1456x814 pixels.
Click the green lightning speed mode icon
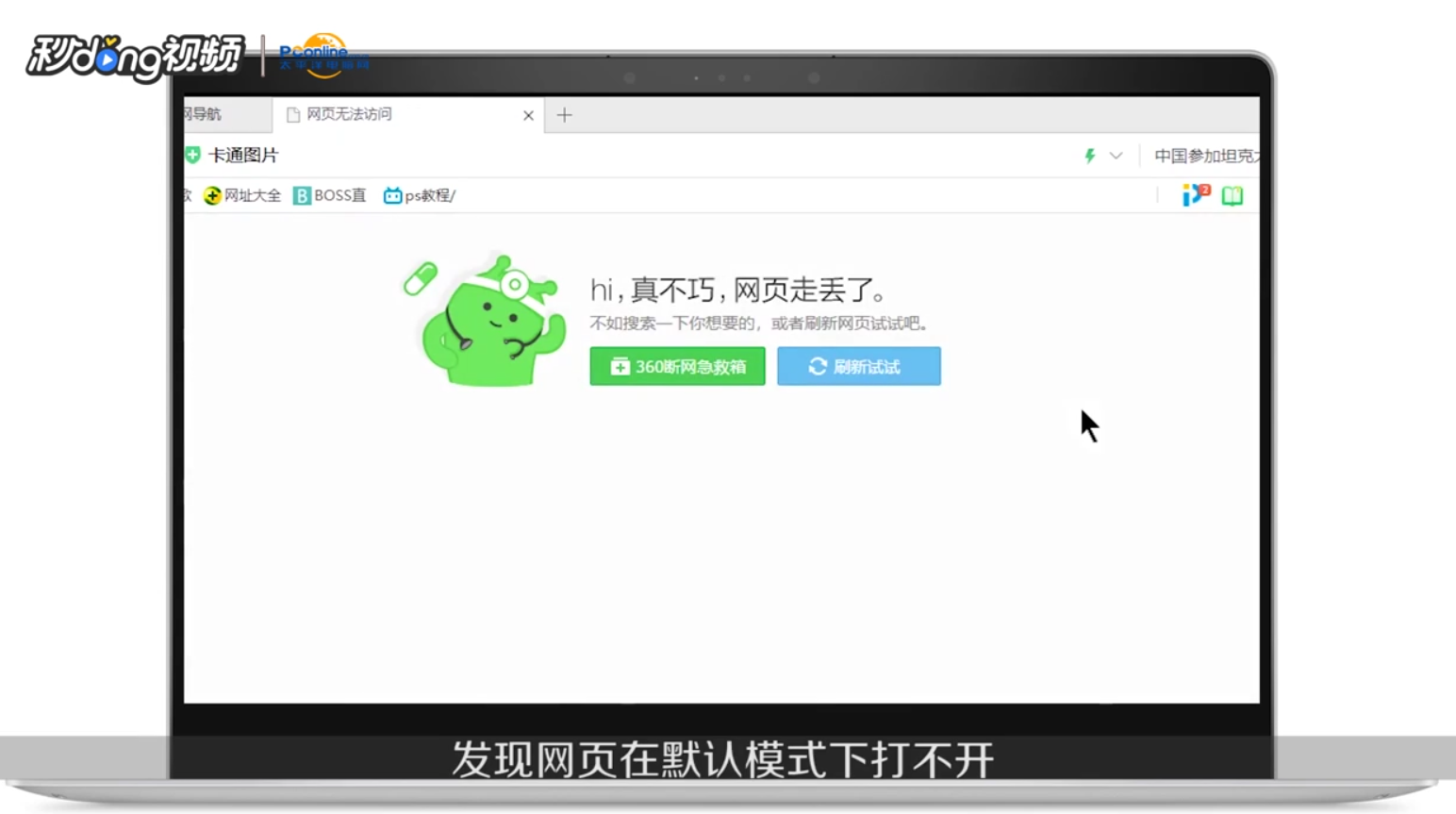point(1089,156)
